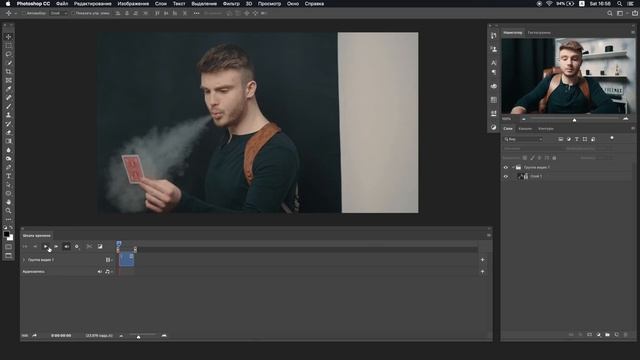Click the timeline zoom in mountain icon
640x360 pixels.
tap(164, 336)
